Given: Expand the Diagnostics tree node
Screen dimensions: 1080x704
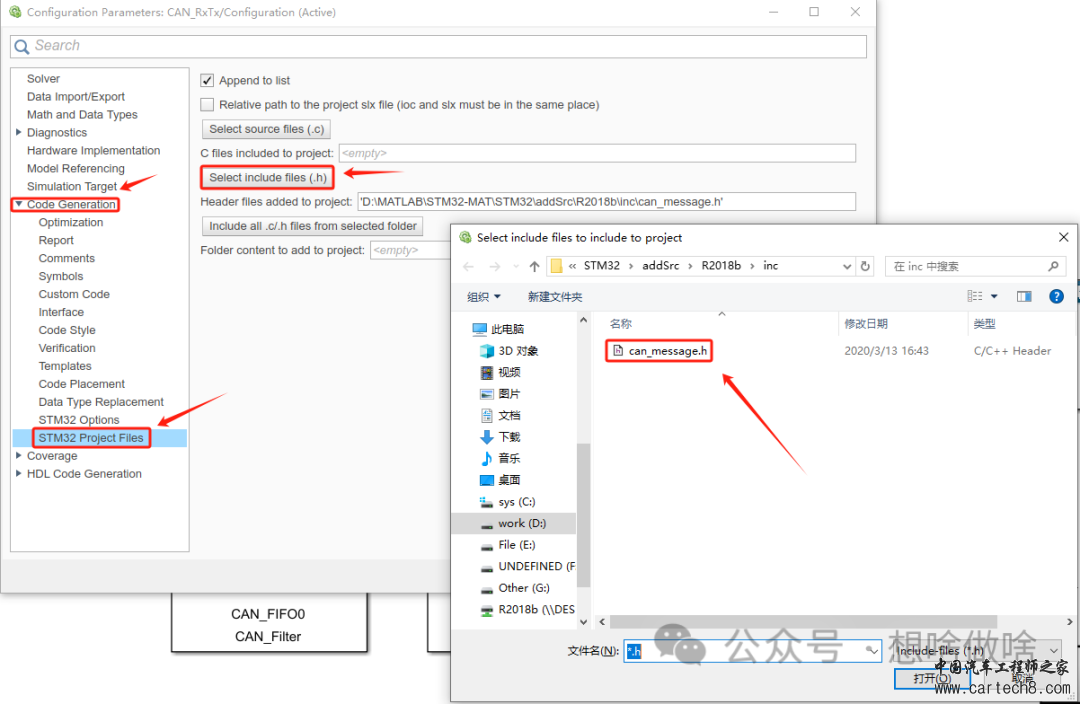Looking at the screenshot, I should [19, 133].
